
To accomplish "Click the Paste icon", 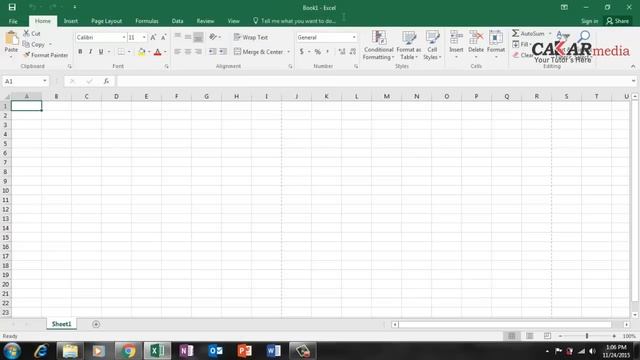I will (11, 38).
